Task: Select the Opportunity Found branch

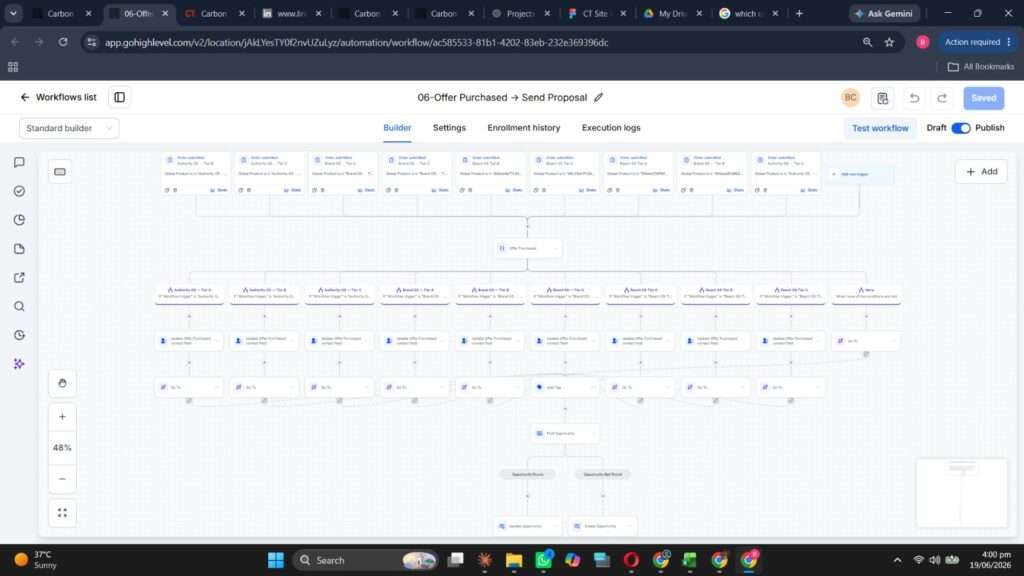Action: tap(528, 474)
